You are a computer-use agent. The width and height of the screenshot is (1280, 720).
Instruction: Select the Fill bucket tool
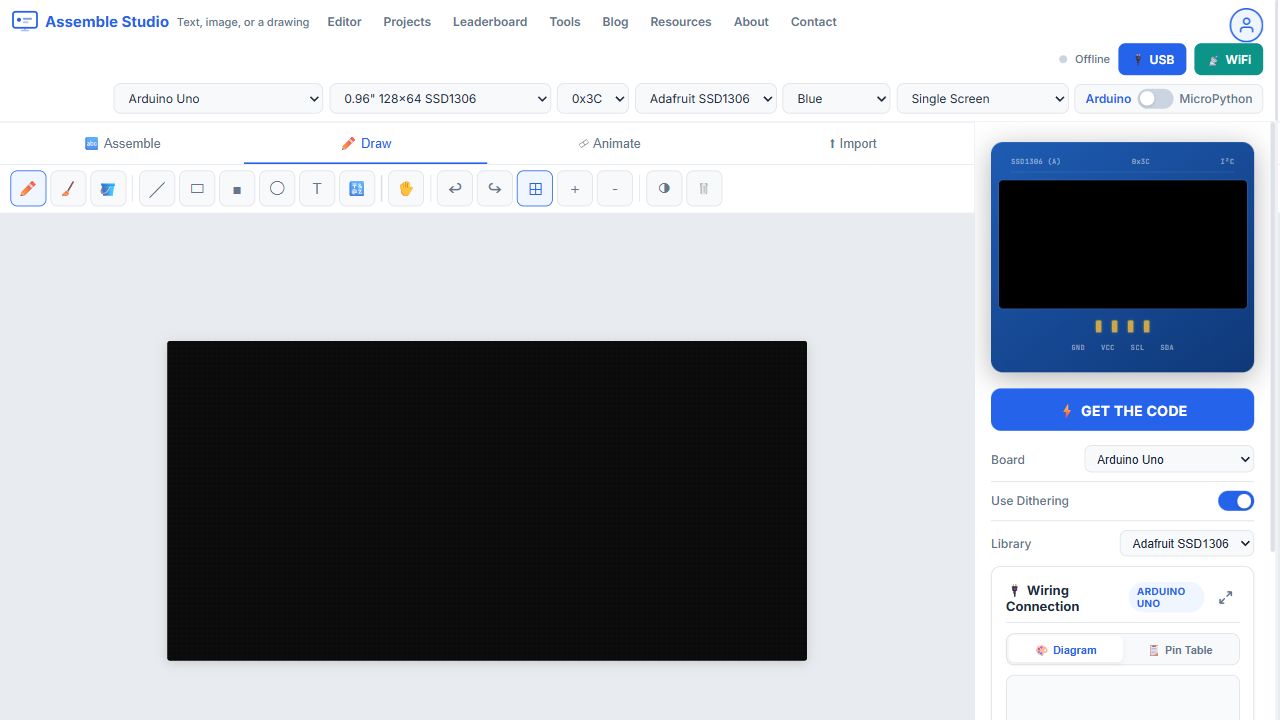pyautogui.click(x=108, y=188)
